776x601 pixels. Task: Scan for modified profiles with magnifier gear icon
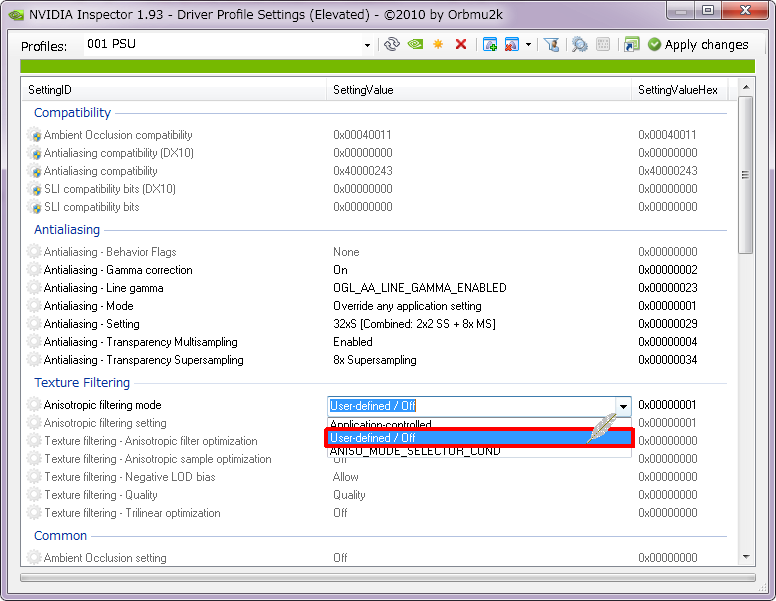580,45
